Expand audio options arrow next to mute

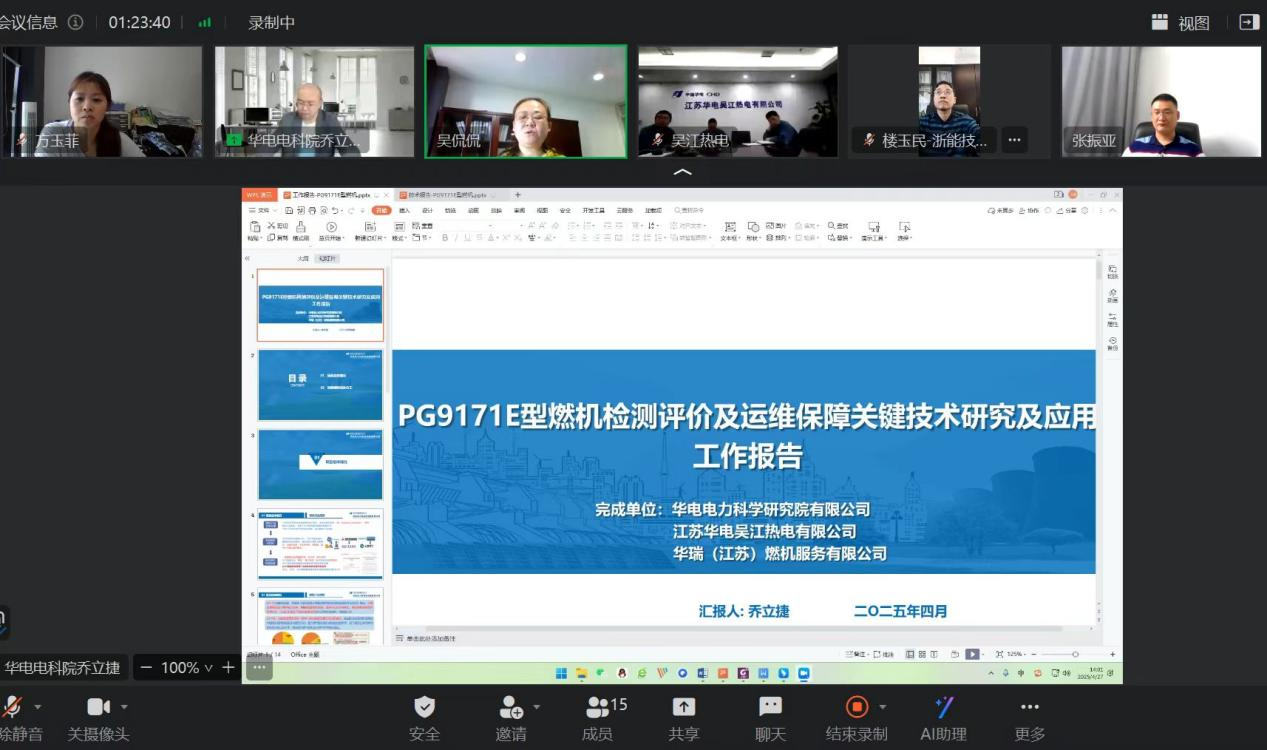pos(39,707)
